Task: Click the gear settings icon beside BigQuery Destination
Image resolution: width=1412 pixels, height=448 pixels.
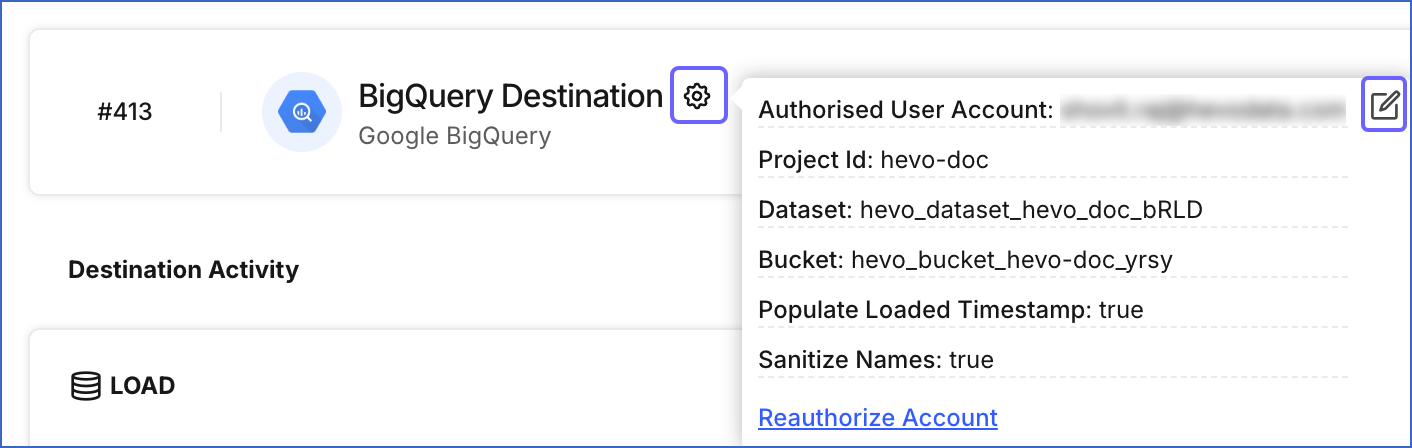Action: point(698,96)
